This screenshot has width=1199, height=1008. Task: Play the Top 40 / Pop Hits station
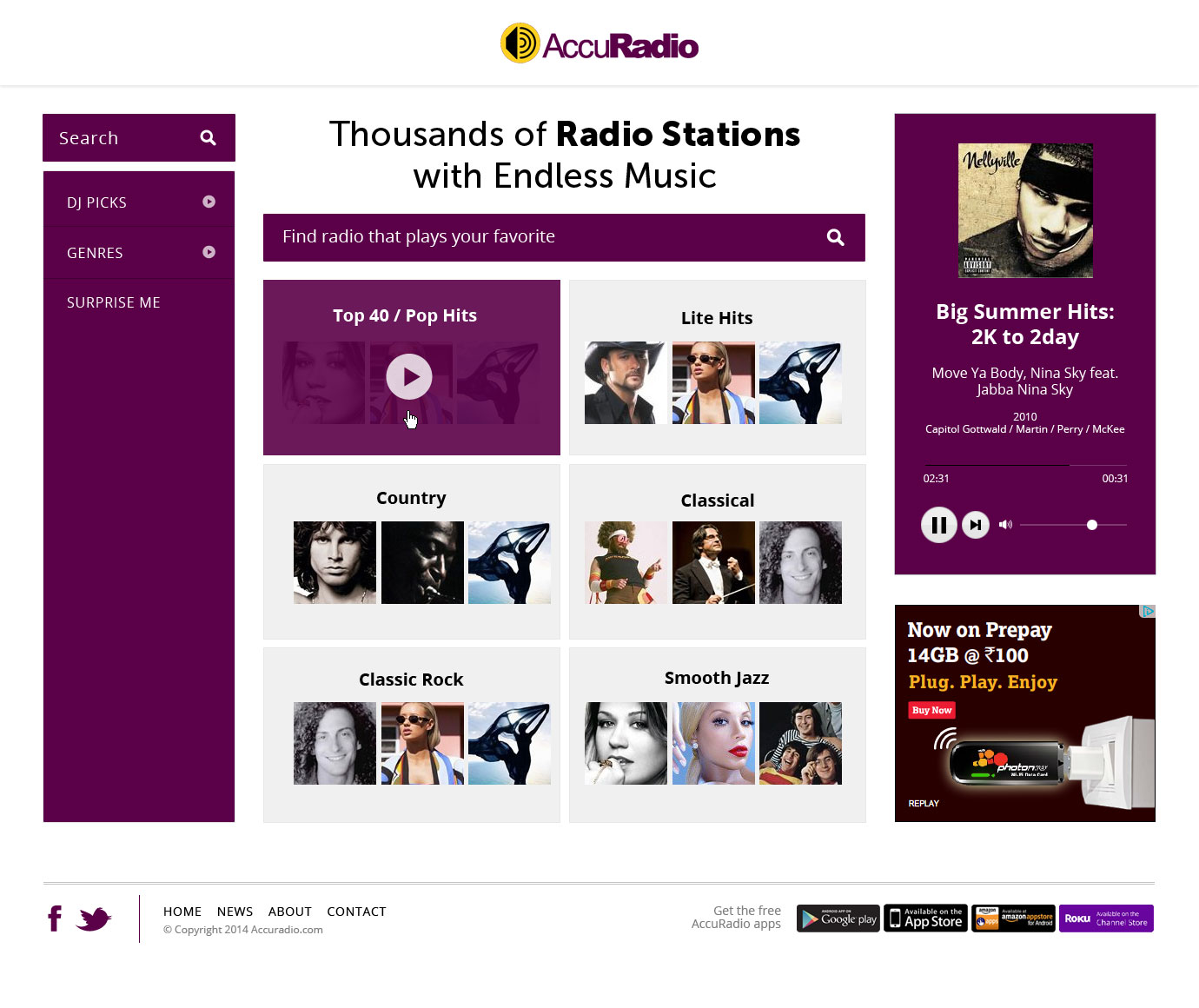tap(409, 376)
